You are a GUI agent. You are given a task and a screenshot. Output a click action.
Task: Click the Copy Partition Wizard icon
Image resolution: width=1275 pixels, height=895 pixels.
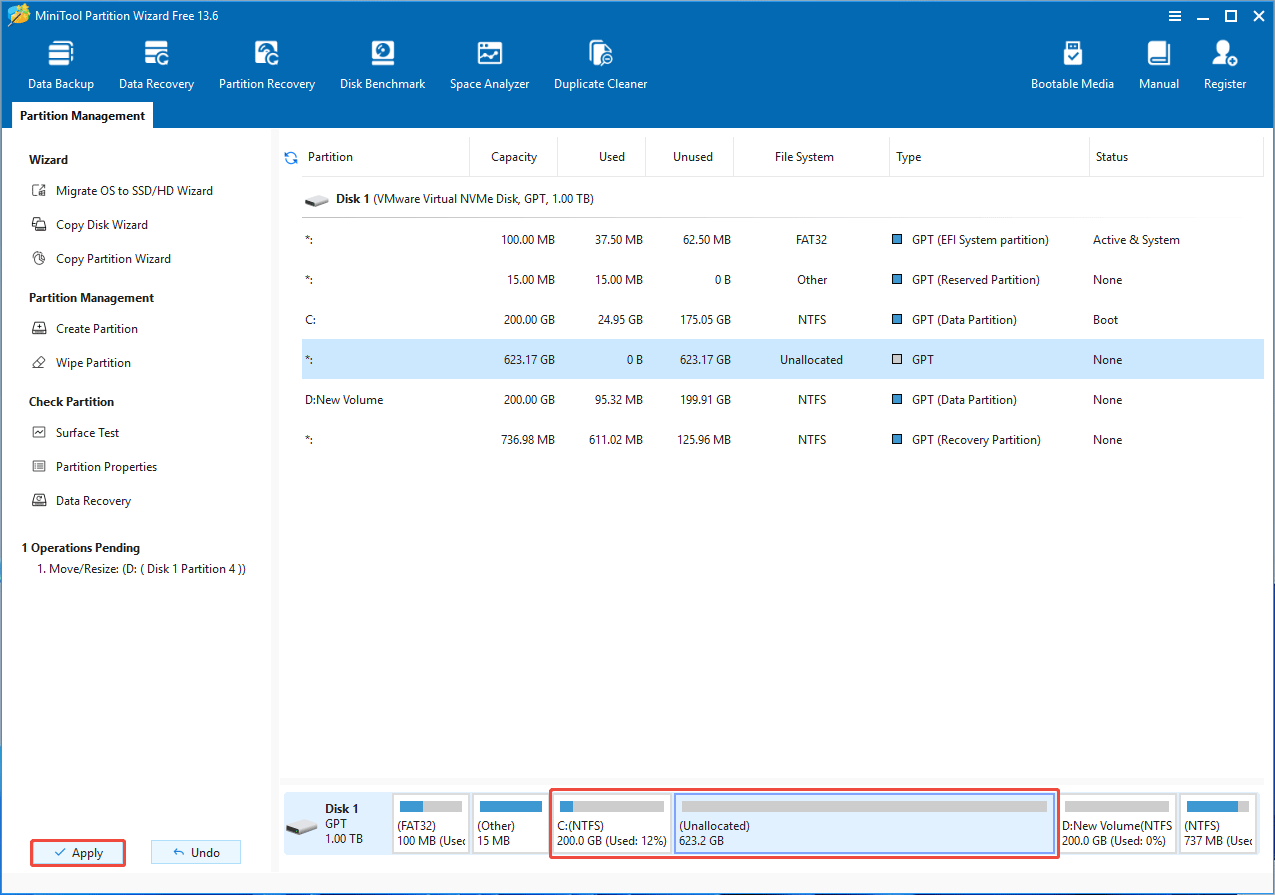(39, 259)
